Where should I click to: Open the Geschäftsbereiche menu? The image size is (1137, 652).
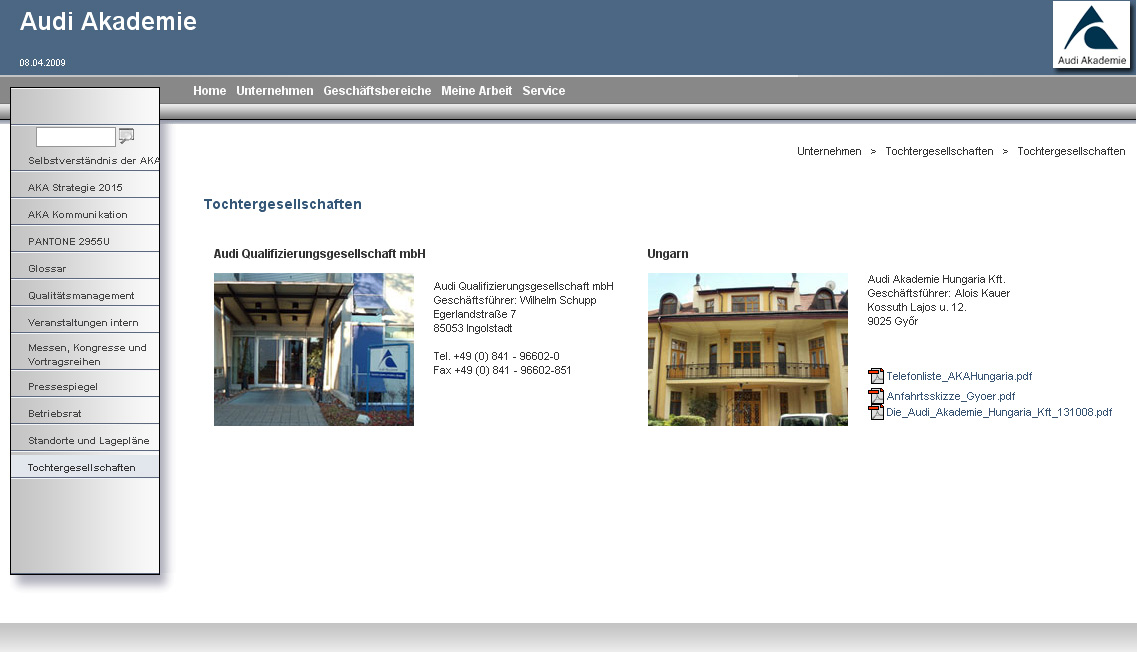point(377,91)
